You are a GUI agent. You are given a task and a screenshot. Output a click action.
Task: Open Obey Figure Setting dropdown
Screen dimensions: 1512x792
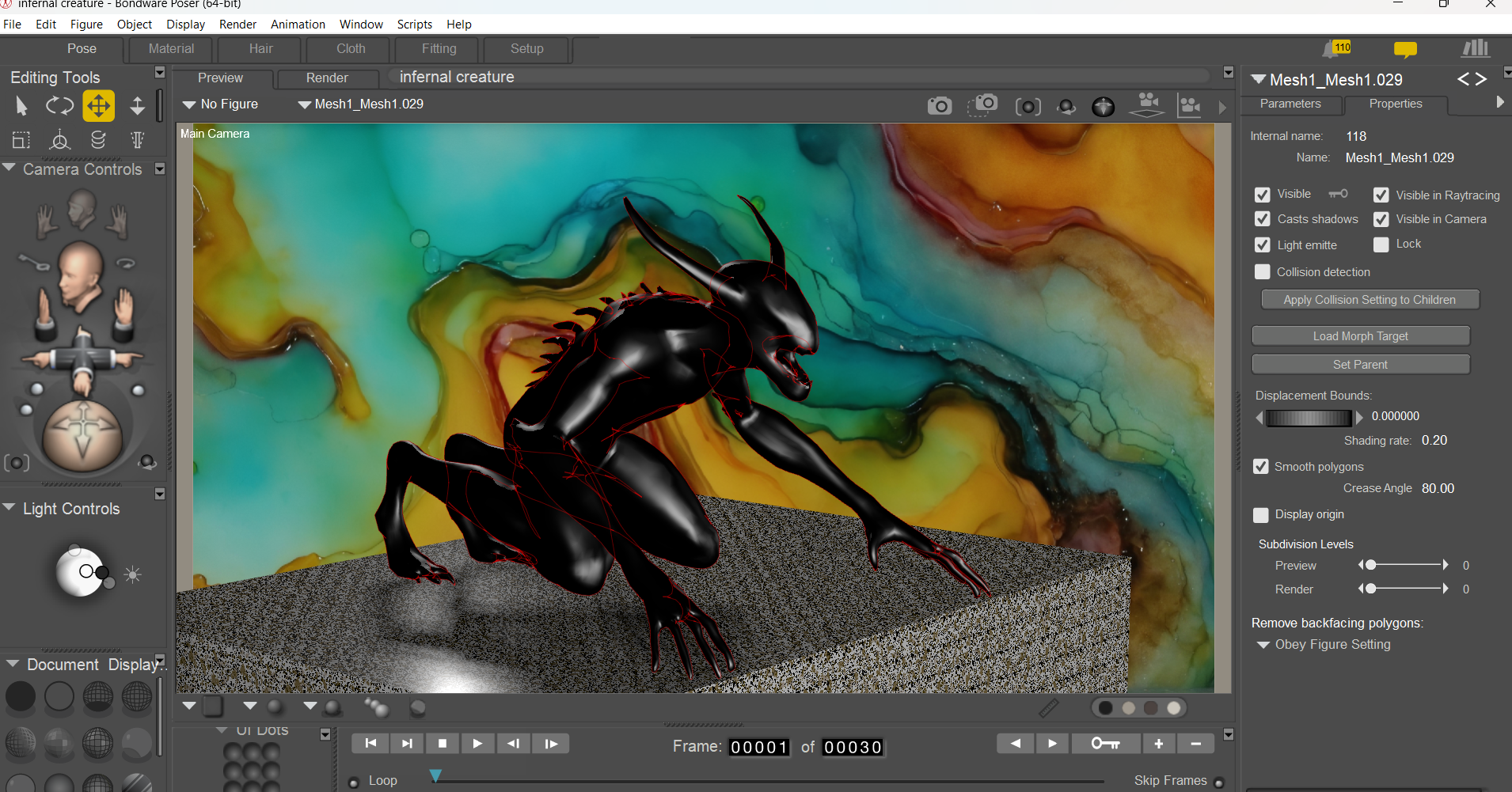[x=1324, y=645]
